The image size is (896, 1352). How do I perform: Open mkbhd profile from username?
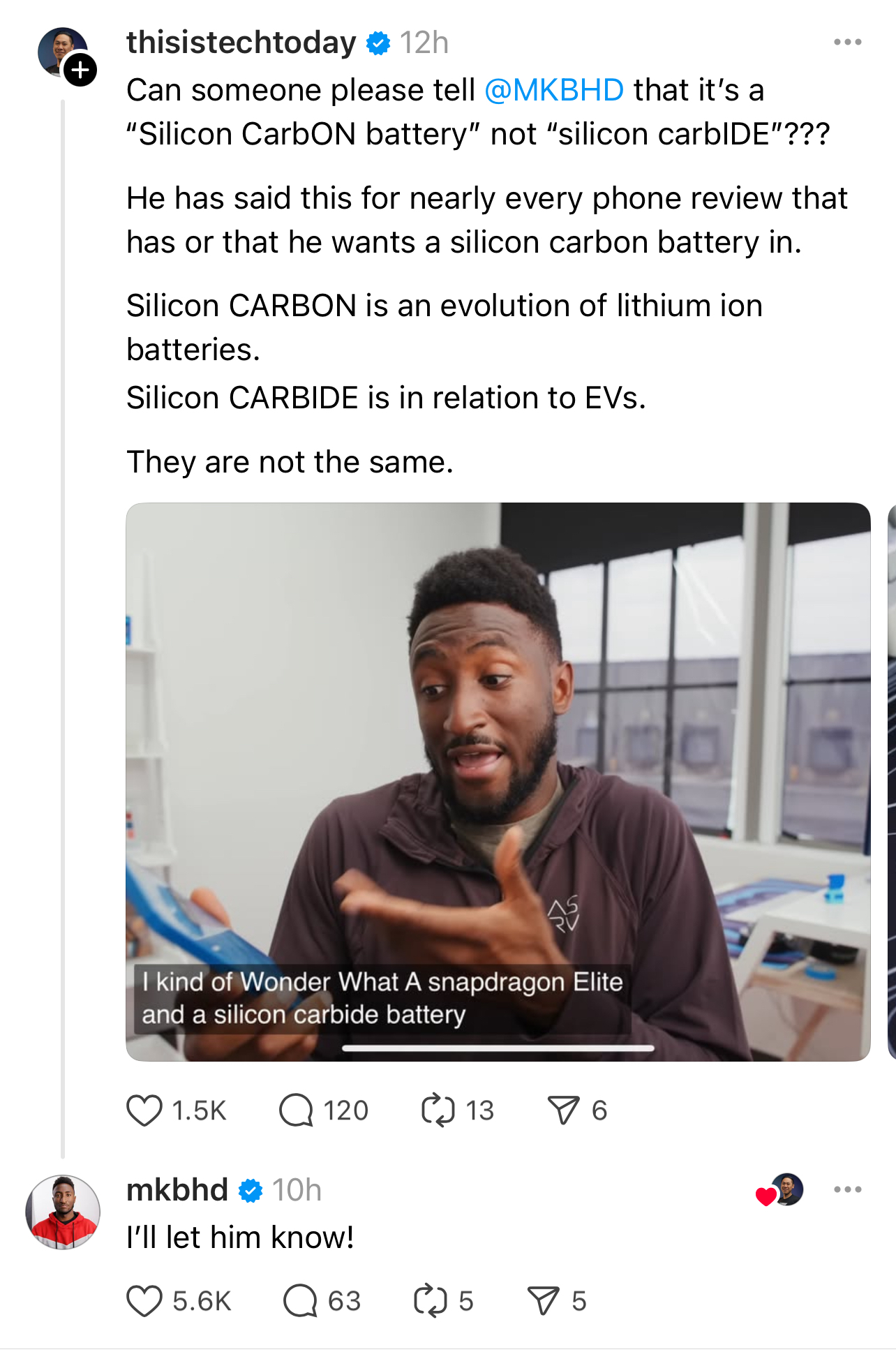click(x=177, y=1189)
